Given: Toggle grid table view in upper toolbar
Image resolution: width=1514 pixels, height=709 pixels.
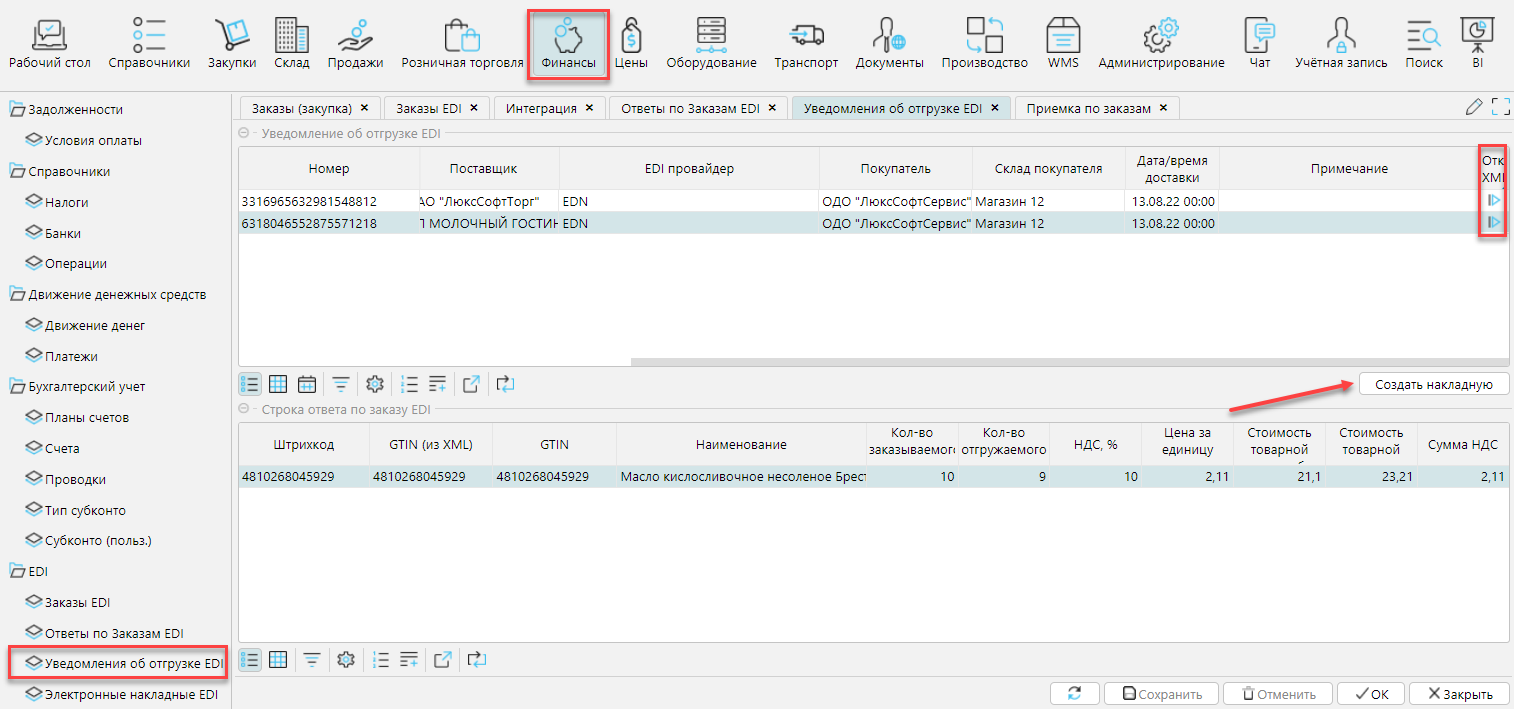Looking at the screenshot, I should tap(278, 384).
